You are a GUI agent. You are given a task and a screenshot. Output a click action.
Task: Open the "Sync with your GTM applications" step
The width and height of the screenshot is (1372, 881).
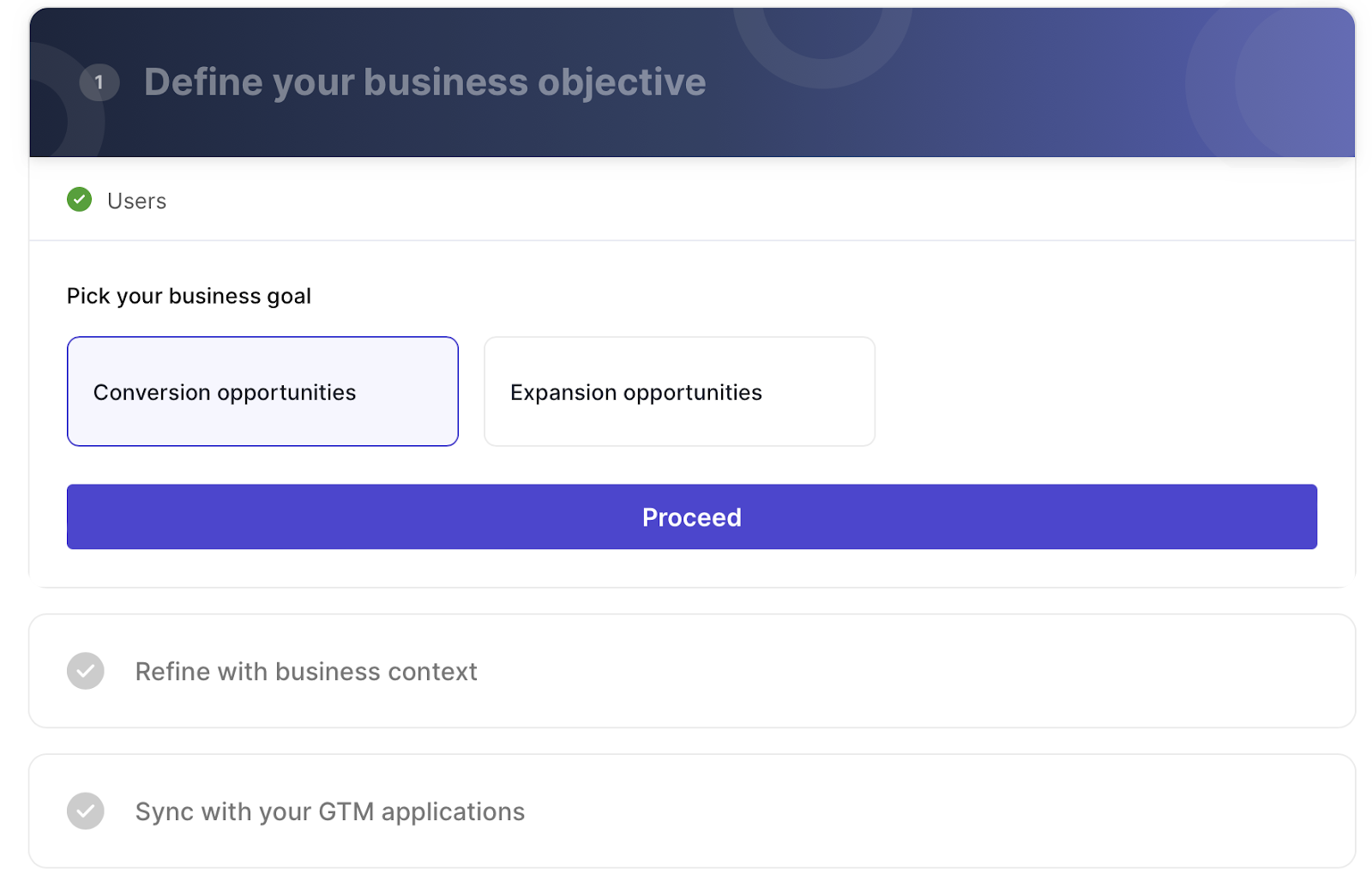click(x=330, y=812)
